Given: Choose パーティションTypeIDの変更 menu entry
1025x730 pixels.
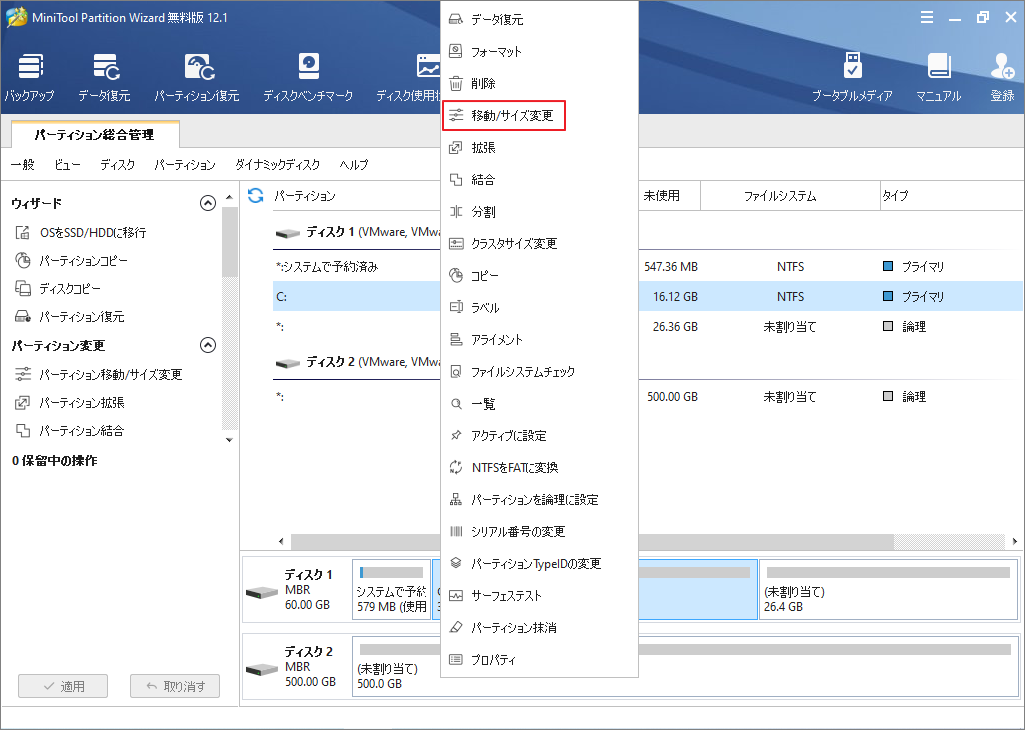Looking at the screenshot, I should coord(539,564).
